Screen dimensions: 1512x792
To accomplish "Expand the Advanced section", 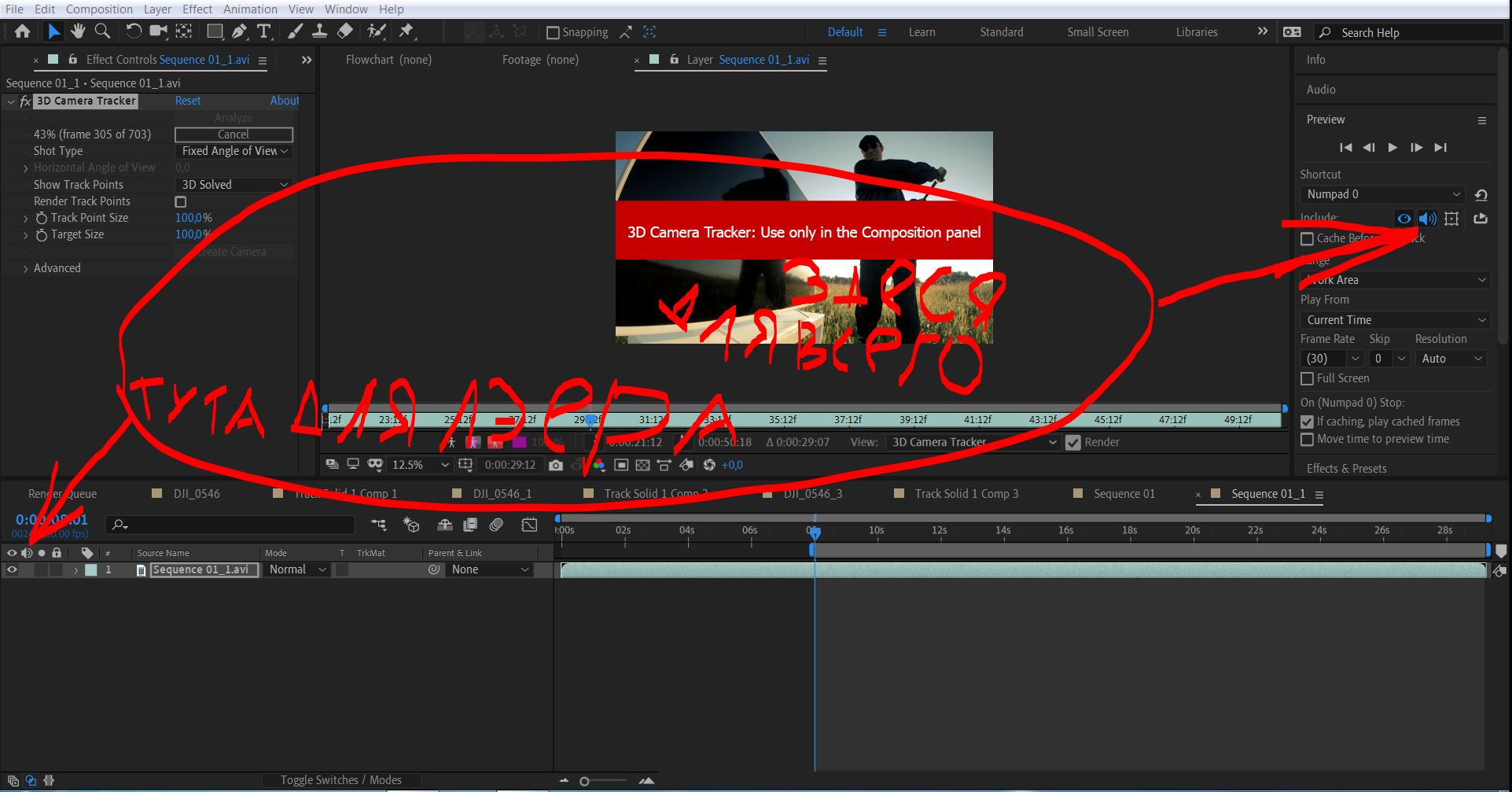I will (x=26, y=268).
